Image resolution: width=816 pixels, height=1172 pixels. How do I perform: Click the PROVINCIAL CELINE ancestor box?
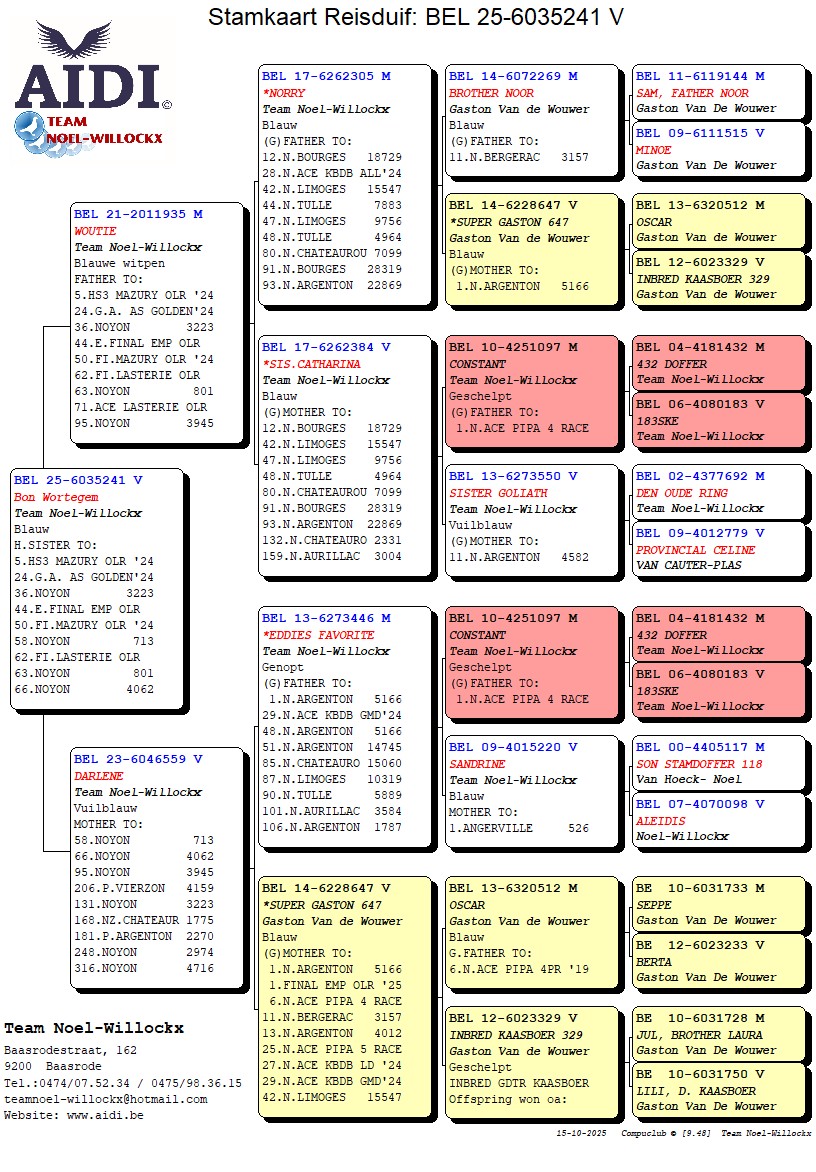point(717,549)
